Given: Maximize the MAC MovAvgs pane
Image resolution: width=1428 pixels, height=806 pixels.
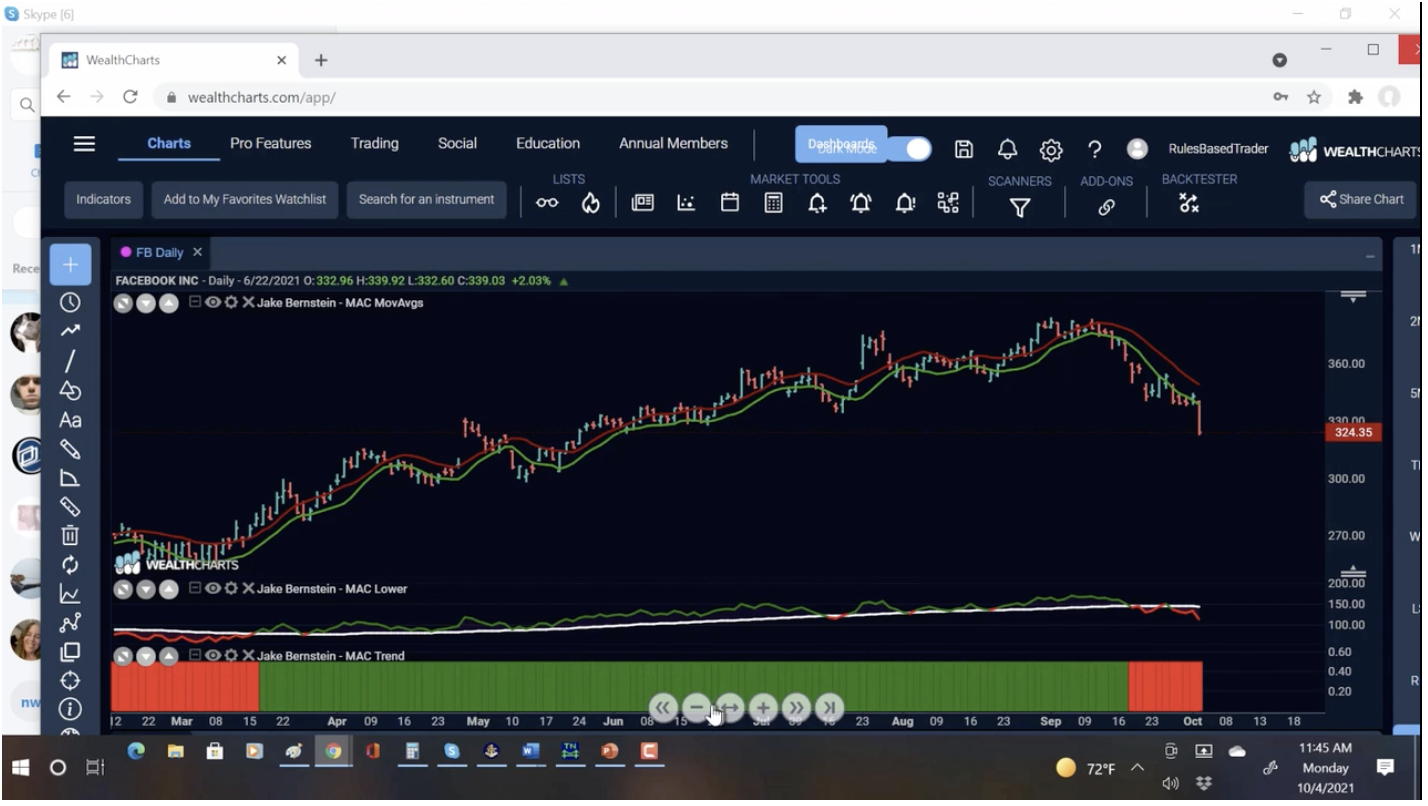Looking at the screenshot, I should tap(123, 303).
